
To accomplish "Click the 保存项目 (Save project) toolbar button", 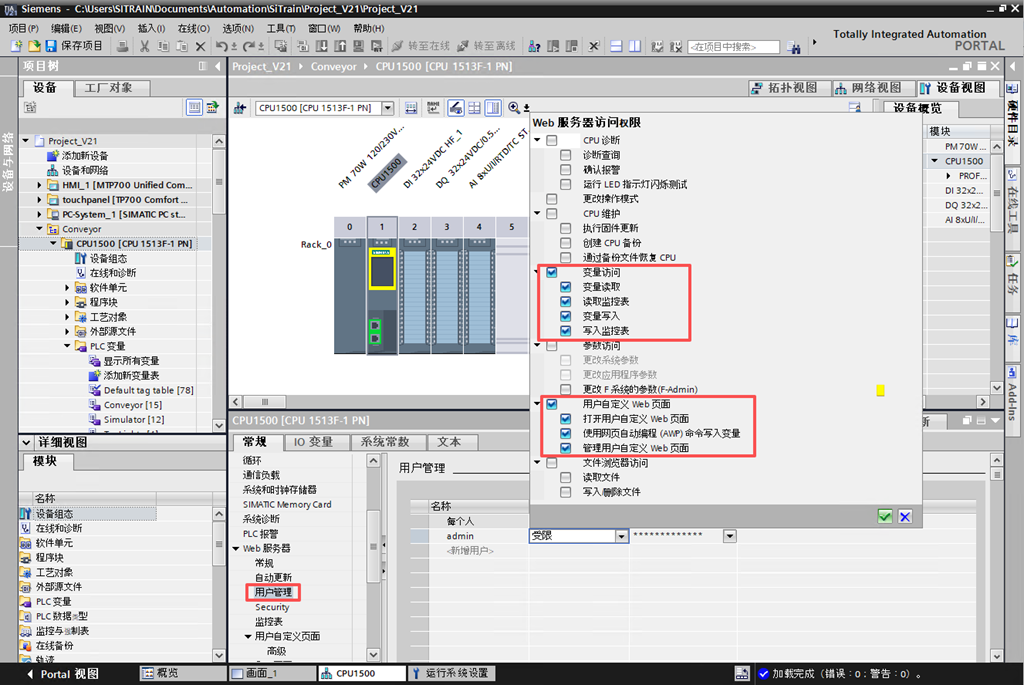I will [x=73, y=46].
